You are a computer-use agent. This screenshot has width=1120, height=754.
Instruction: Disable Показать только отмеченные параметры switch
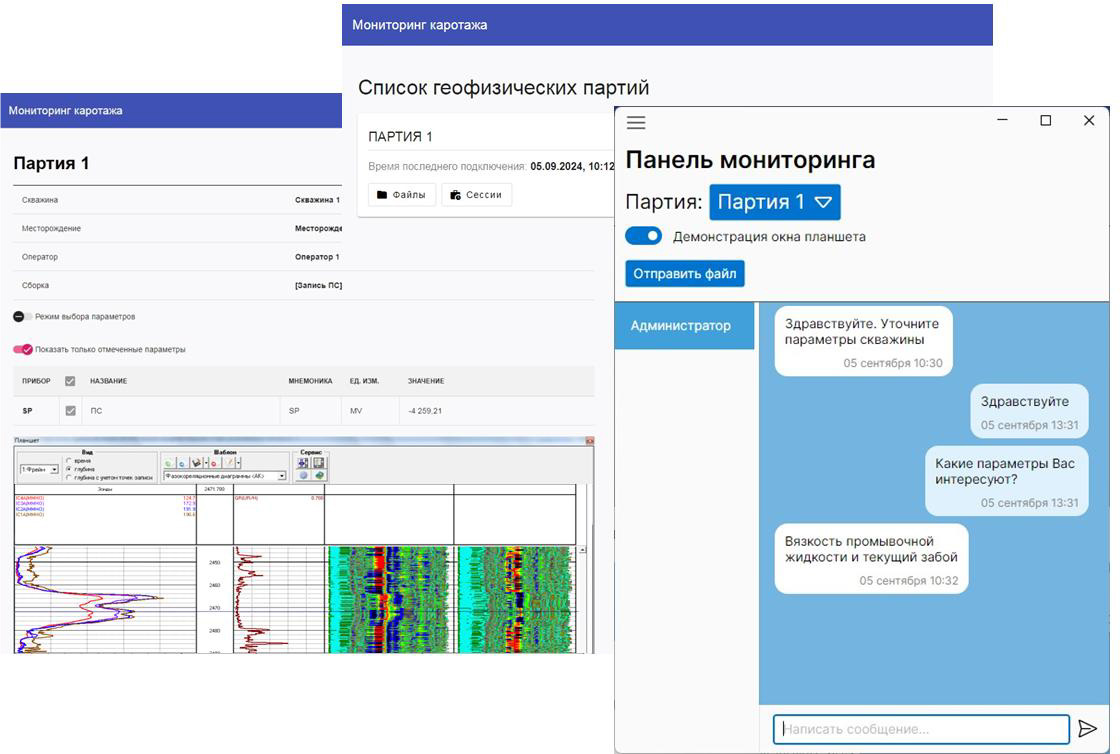tap(22, 350)
